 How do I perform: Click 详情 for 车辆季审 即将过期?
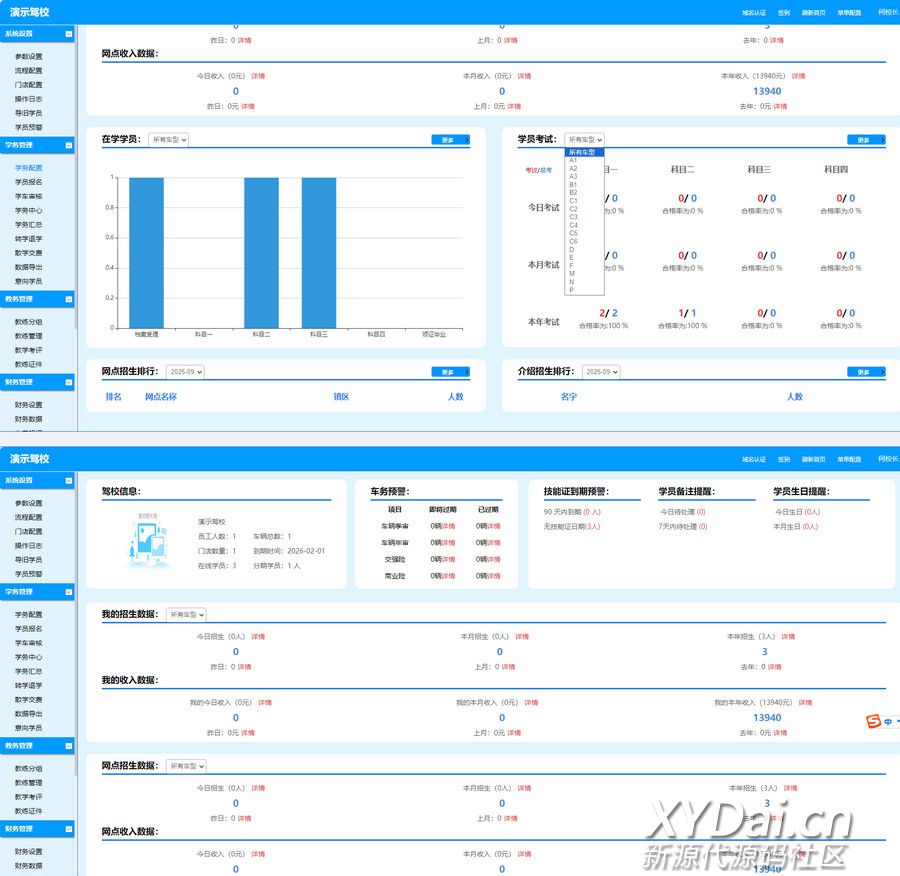pyautogui.click(x=449, y=526)
